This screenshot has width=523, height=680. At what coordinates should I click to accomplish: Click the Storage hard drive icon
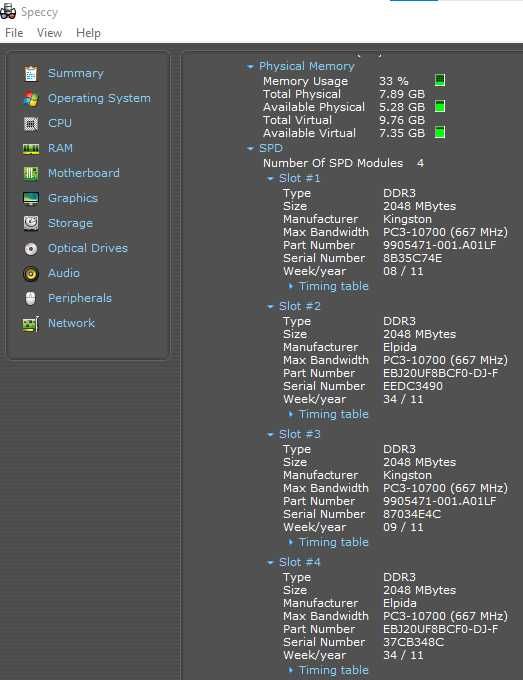[x=31, y=223]
